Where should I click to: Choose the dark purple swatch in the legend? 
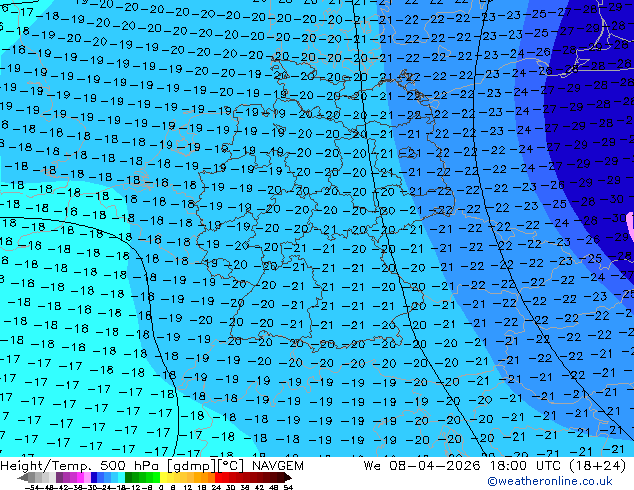59,477
